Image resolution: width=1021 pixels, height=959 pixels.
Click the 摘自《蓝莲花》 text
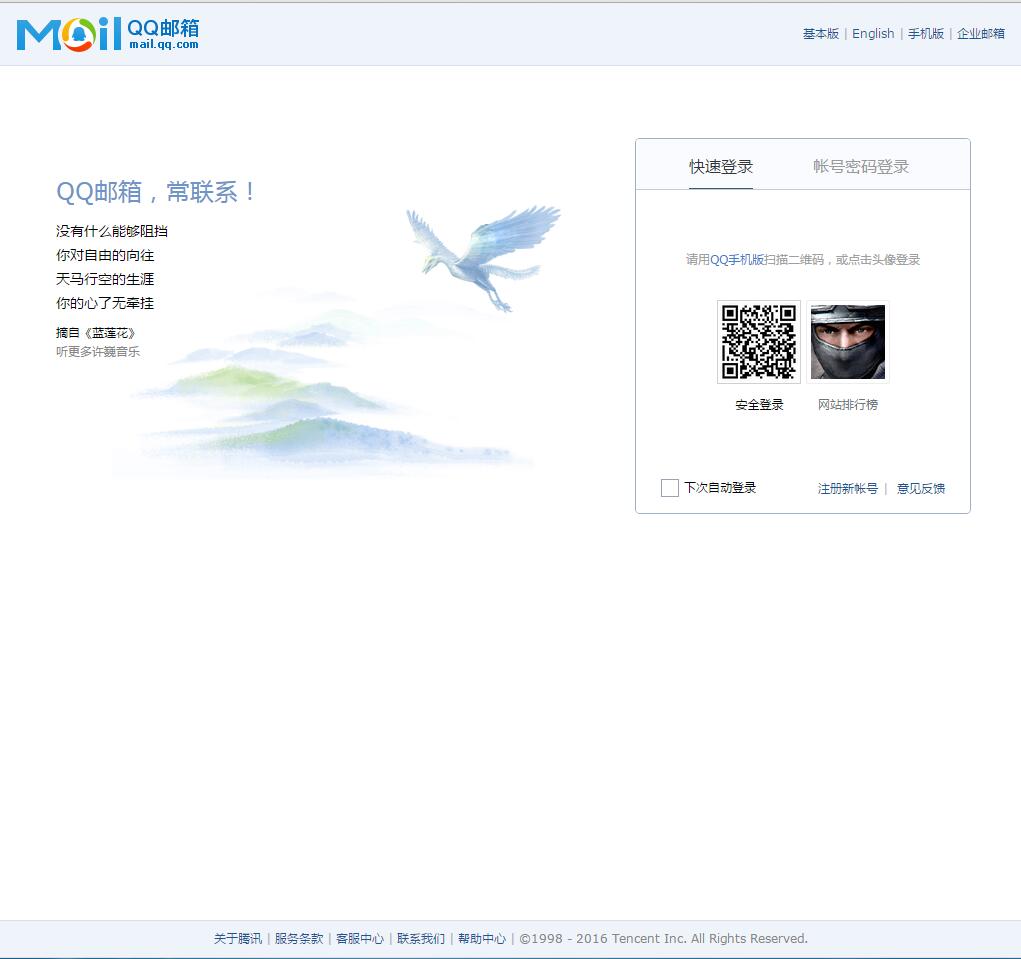(96, 333)
